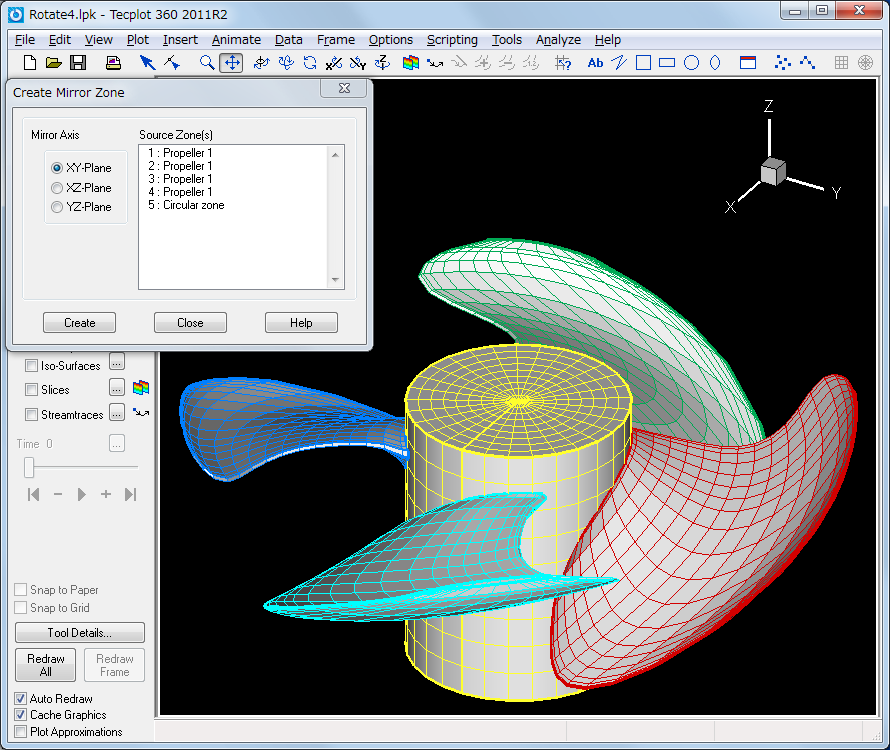Viewport: 890px width, 750px height.
Task: Click Close in Mirror Zone dialog
Action: 190,322
